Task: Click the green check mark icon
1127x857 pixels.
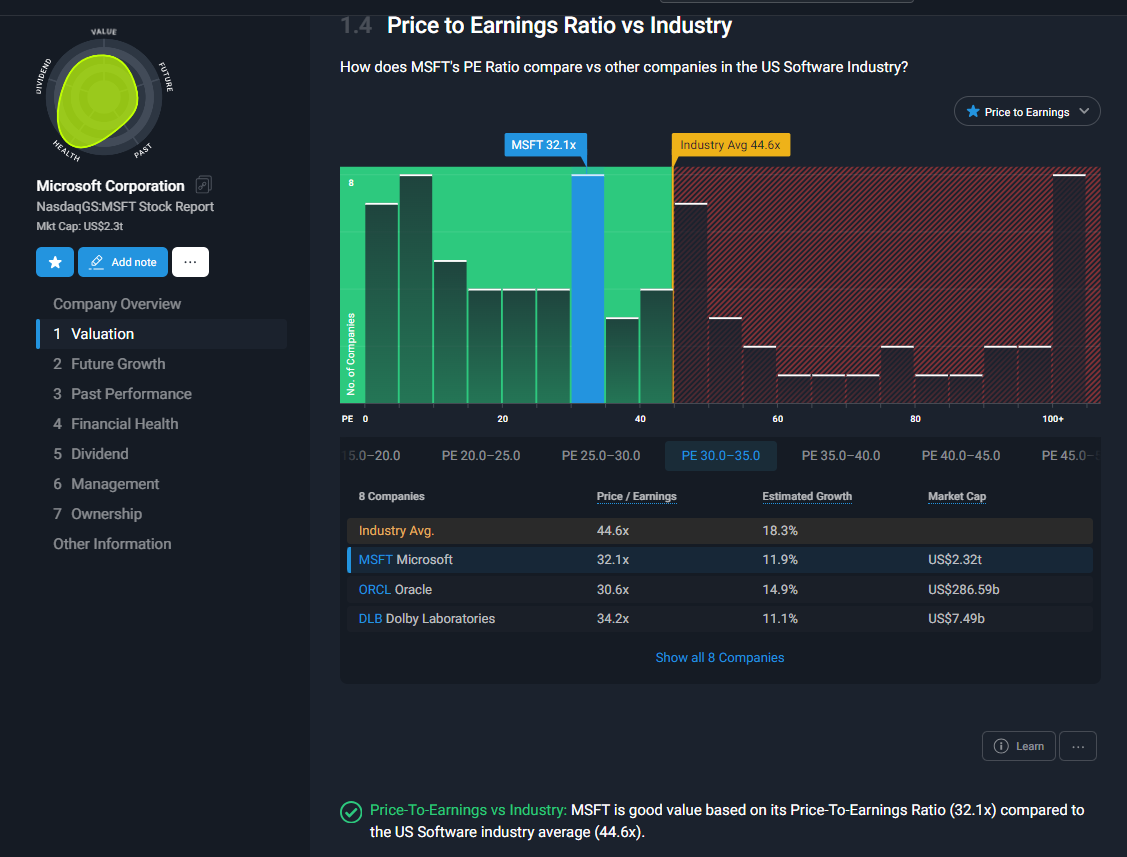Action: pyautogui.click(x=351, y=812)
